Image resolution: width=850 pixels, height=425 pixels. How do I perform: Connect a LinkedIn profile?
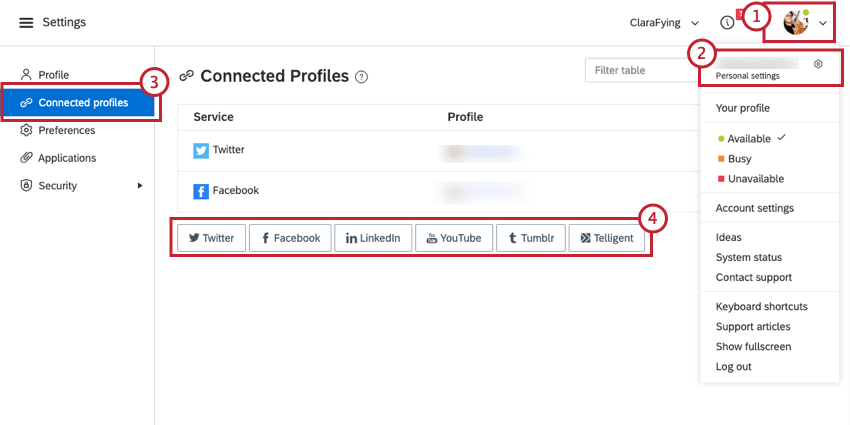[373, 238]
